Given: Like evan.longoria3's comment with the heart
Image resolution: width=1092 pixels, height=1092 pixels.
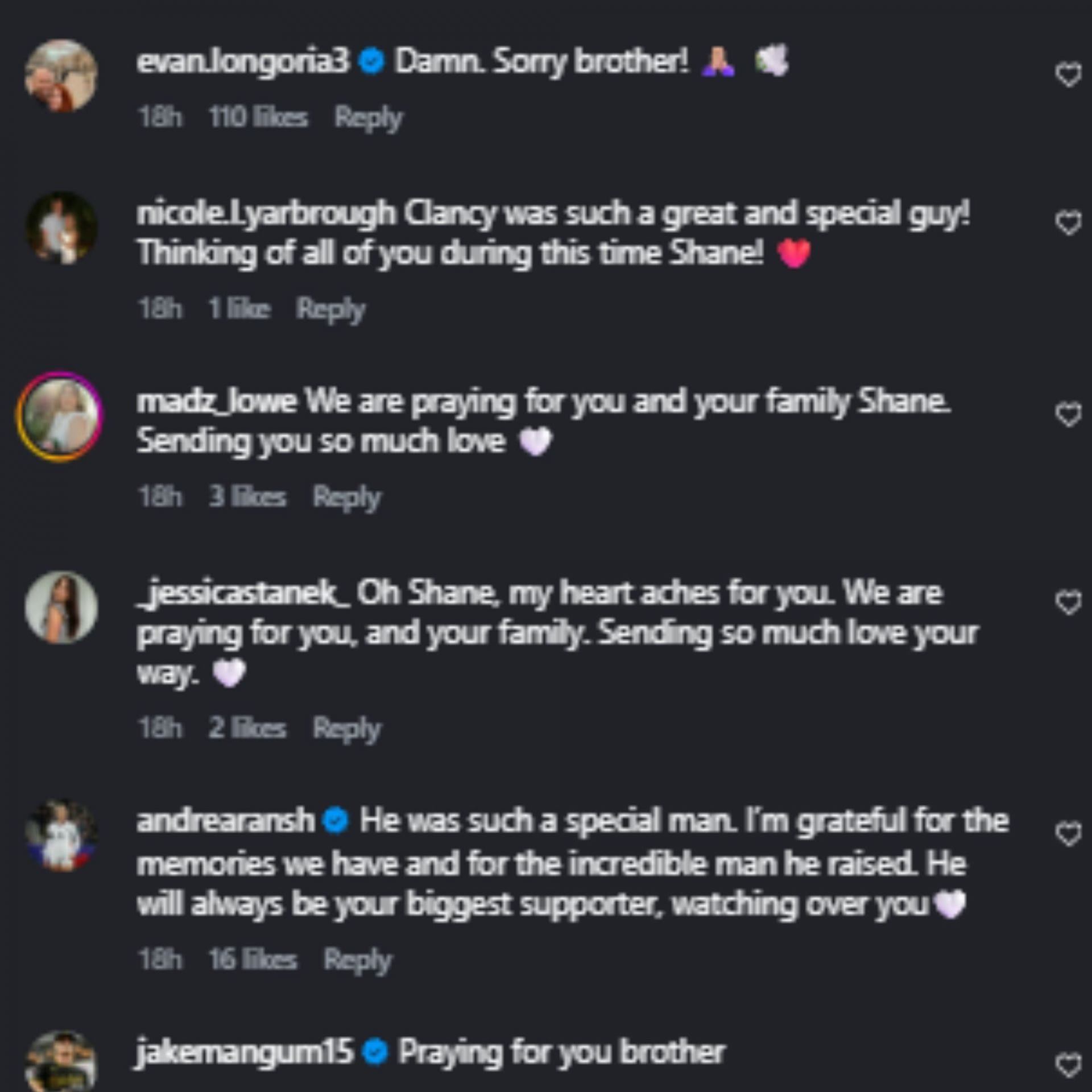Looking at the screenshot, I should click(x=1068, y=75).
